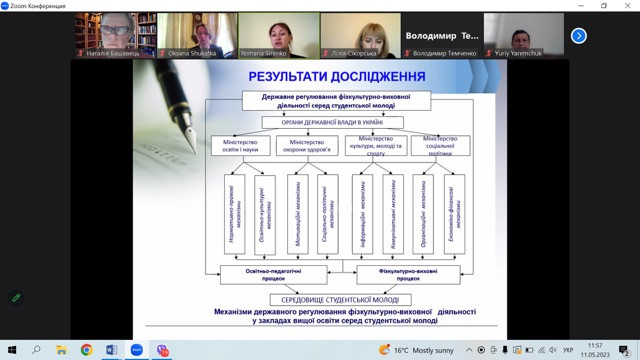The height and width of the screenshot is (360, 640).
Task: Open the green annotation pencil tool
Action: tap(16, 298)
